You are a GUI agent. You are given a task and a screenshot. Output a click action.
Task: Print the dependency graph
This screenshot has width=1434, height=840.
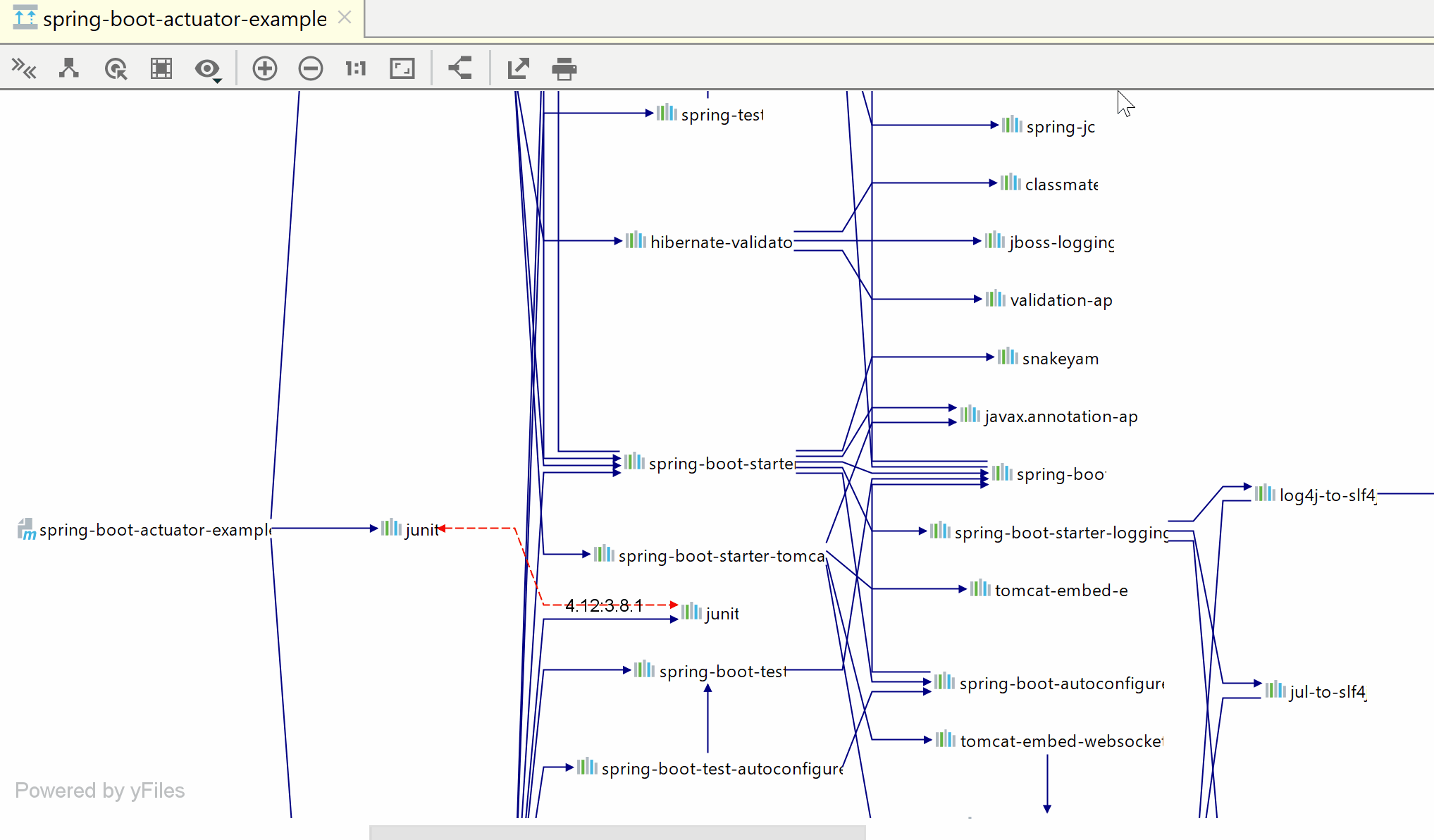[564, 68]
